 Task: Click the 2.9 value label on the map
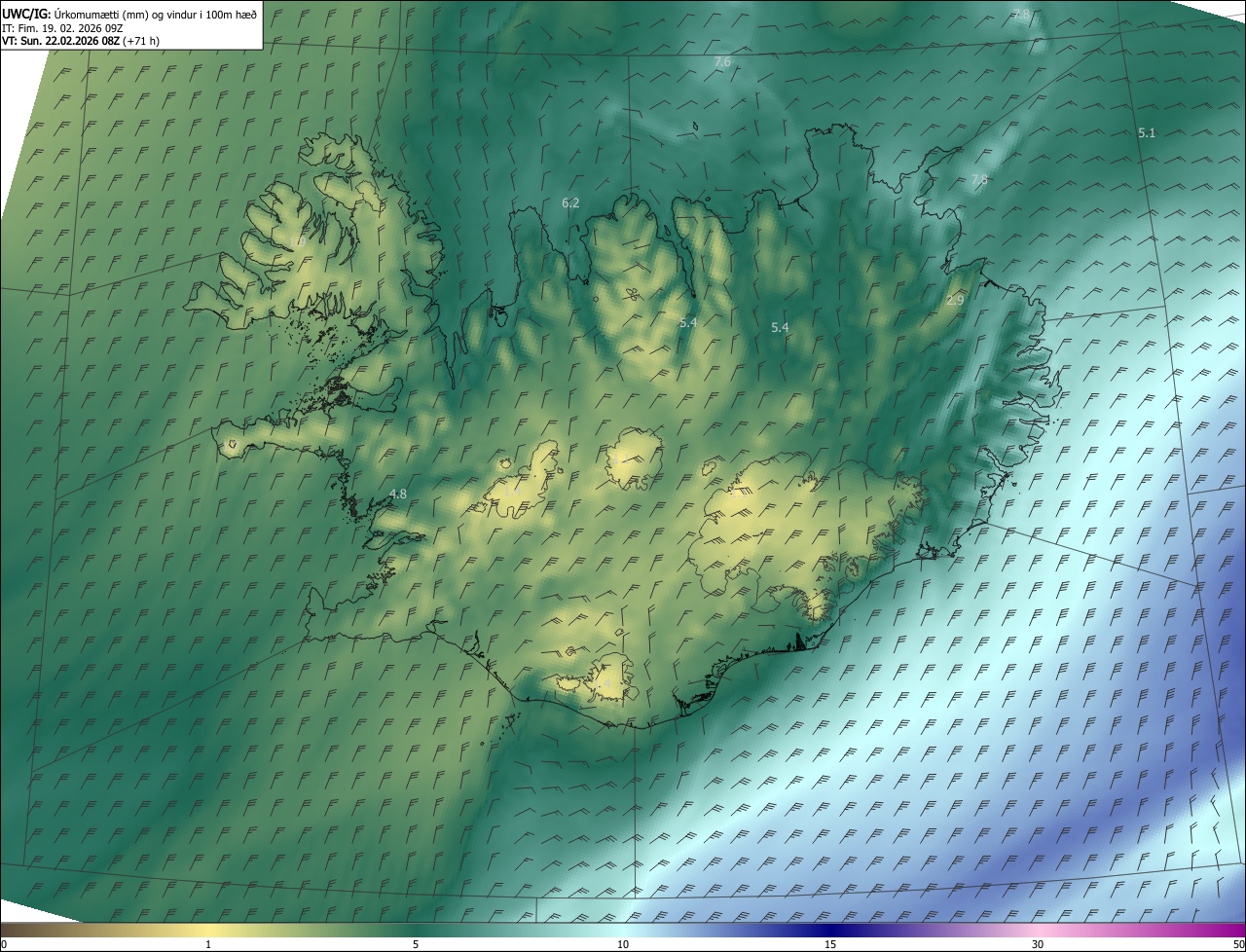[x=955, y=300]
